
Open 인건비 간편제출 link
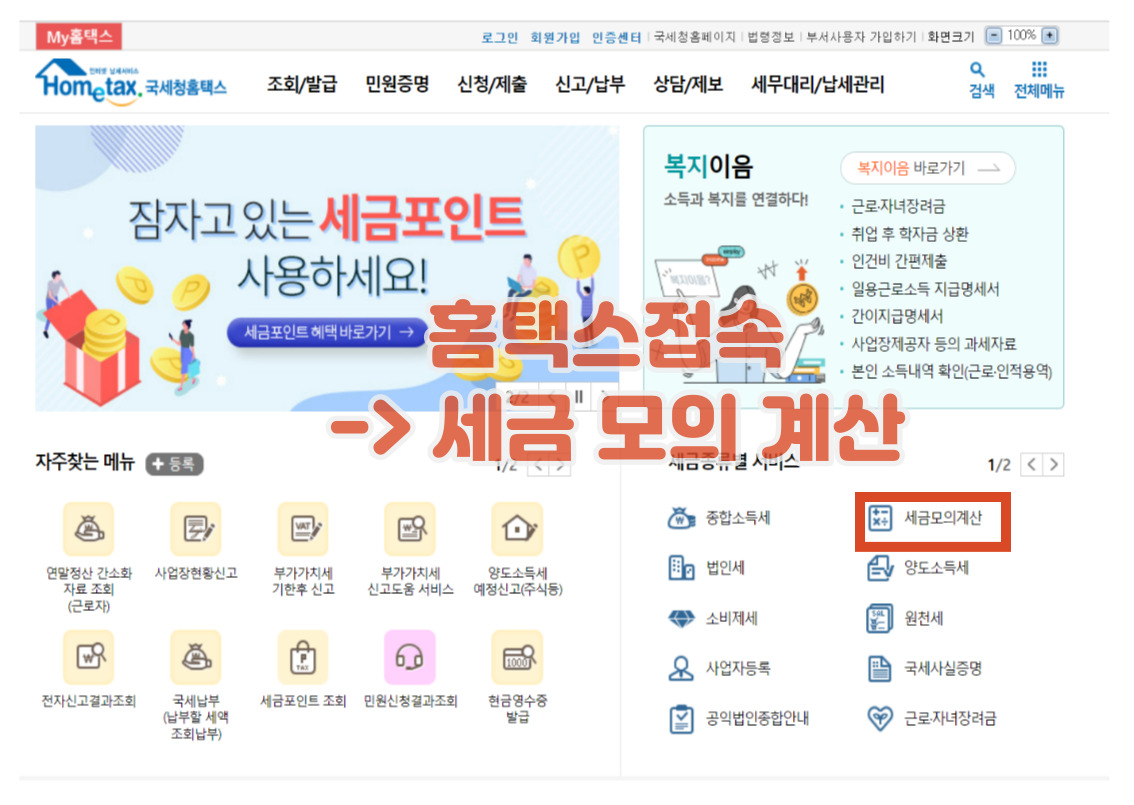pyautogui.click(x=899, y=261)
